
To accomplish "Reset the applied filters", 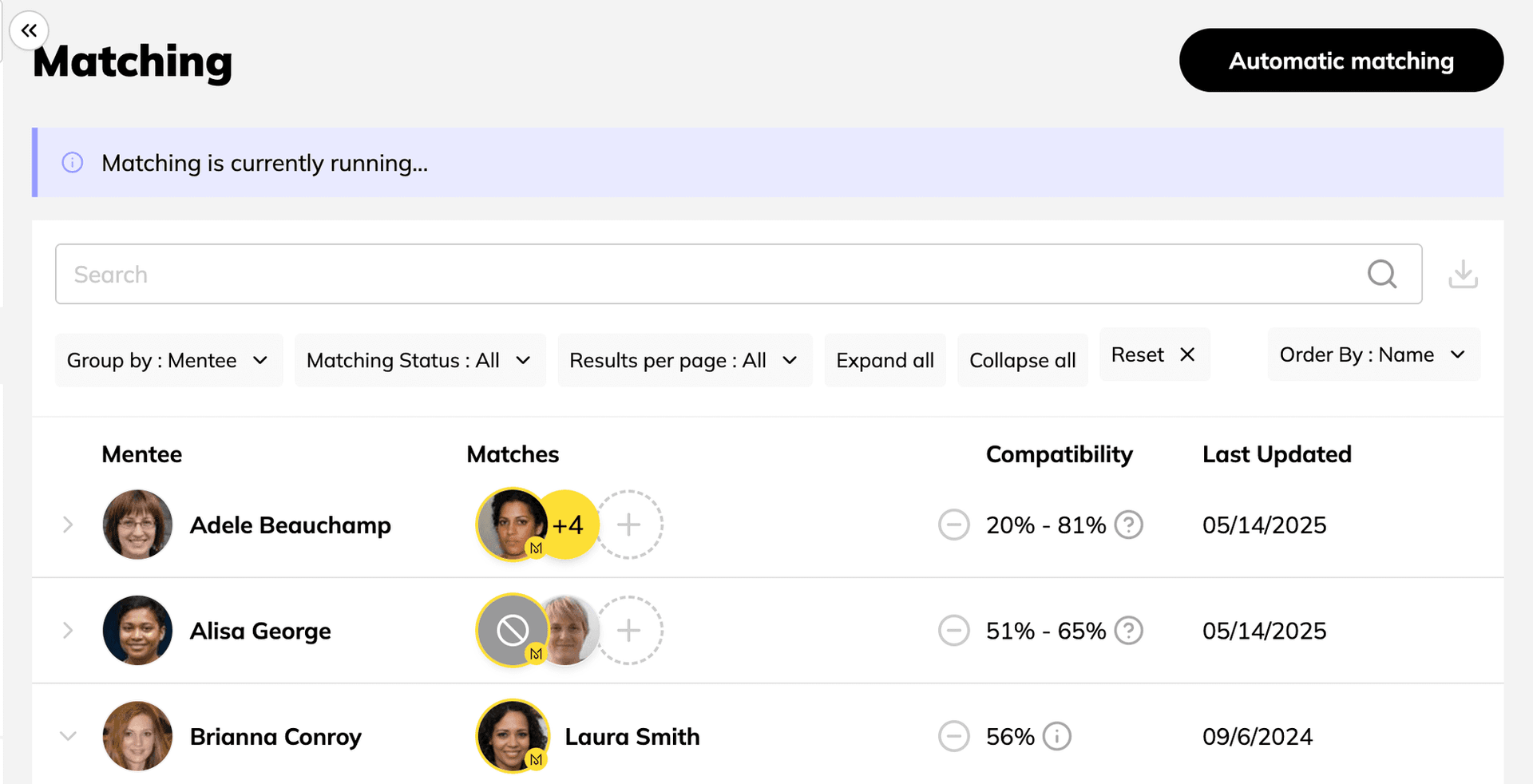I will (1154, 354).
